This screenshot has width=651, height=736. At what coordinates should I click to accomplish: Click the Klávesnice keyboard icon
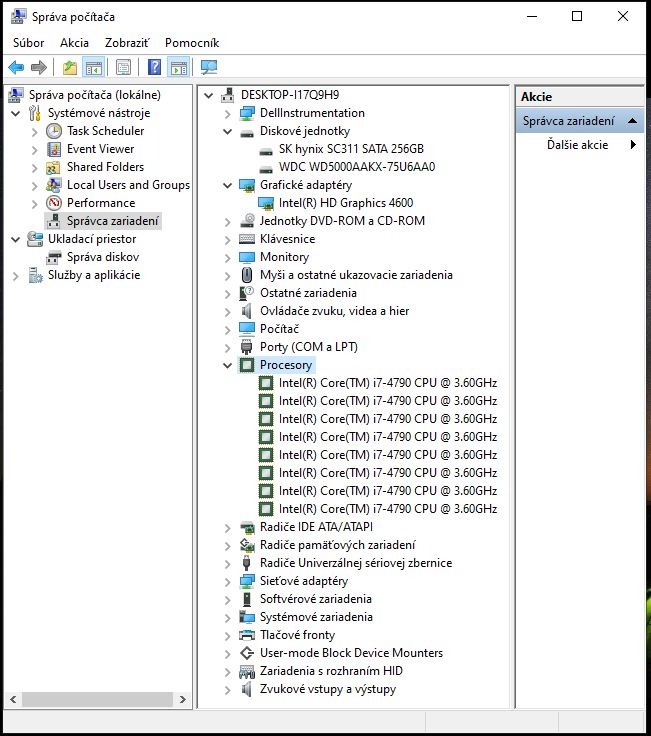[247, 239]
